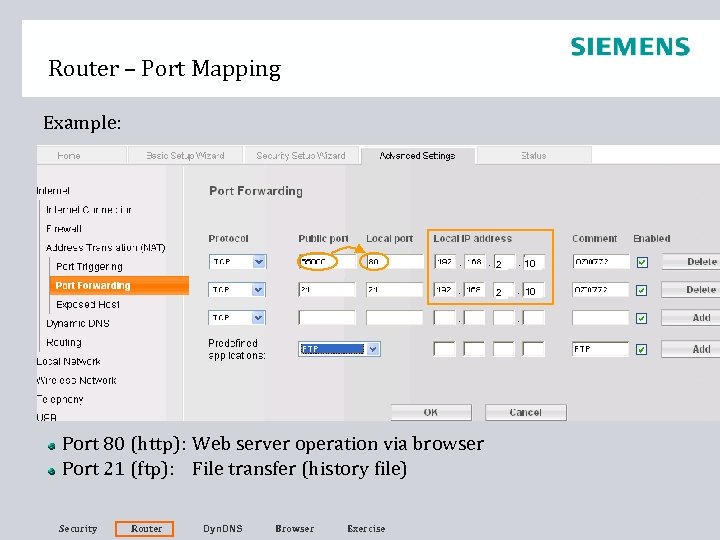Click the empty public port field in third row
The width and height of the screenshot is (720, 540).
[x=327, y=318]
